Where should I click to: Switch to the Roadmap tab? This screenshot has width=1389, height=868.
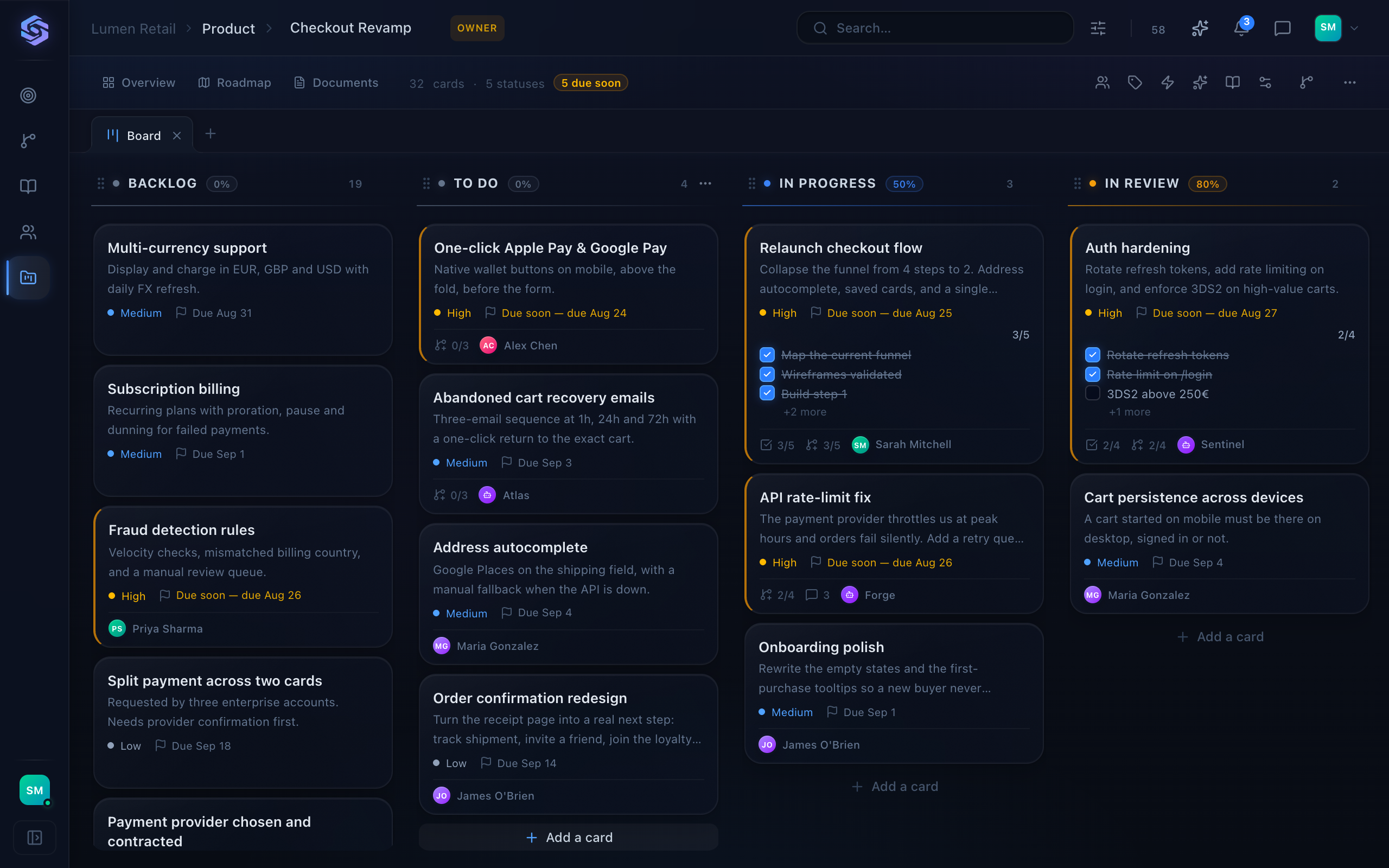tap(234, 82)
